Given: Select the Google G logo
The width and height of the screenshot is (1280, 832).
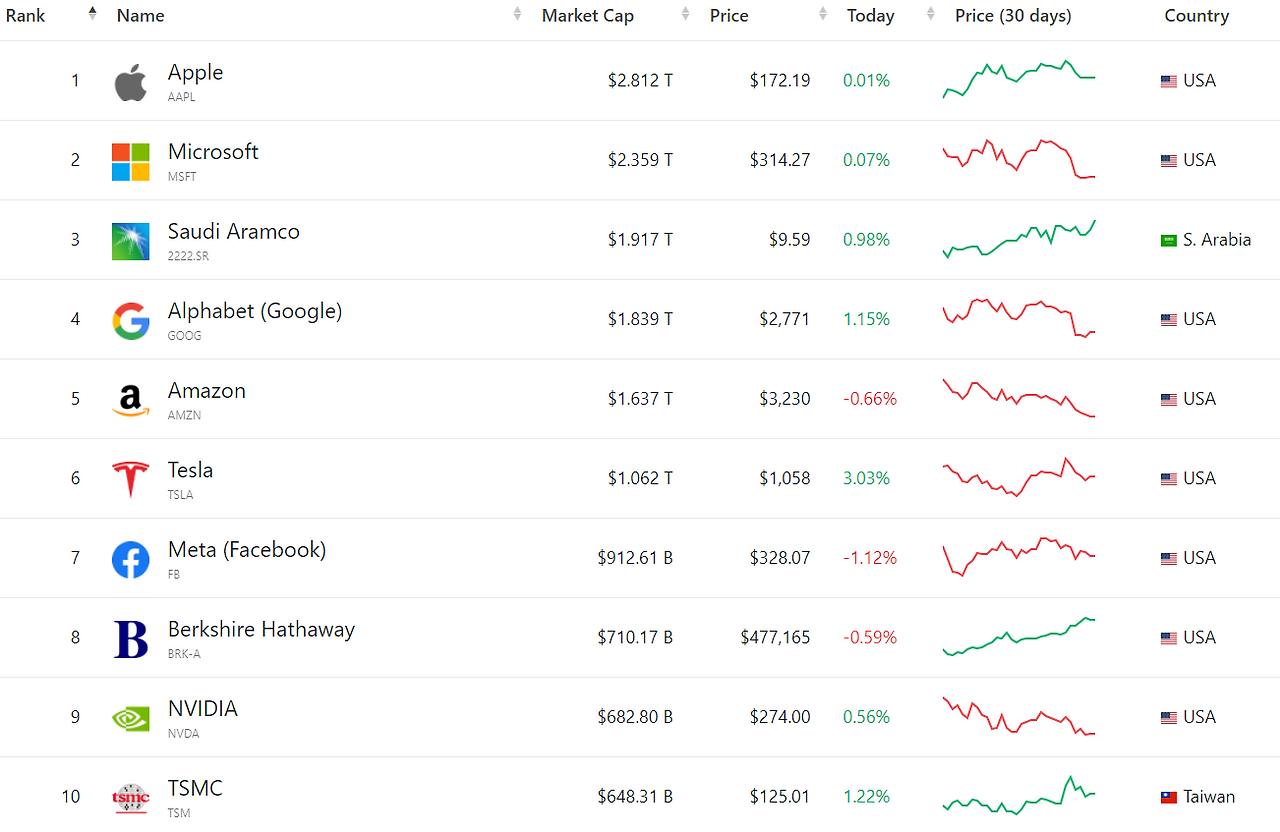Looking at the screenshot, I should point(130,321).
